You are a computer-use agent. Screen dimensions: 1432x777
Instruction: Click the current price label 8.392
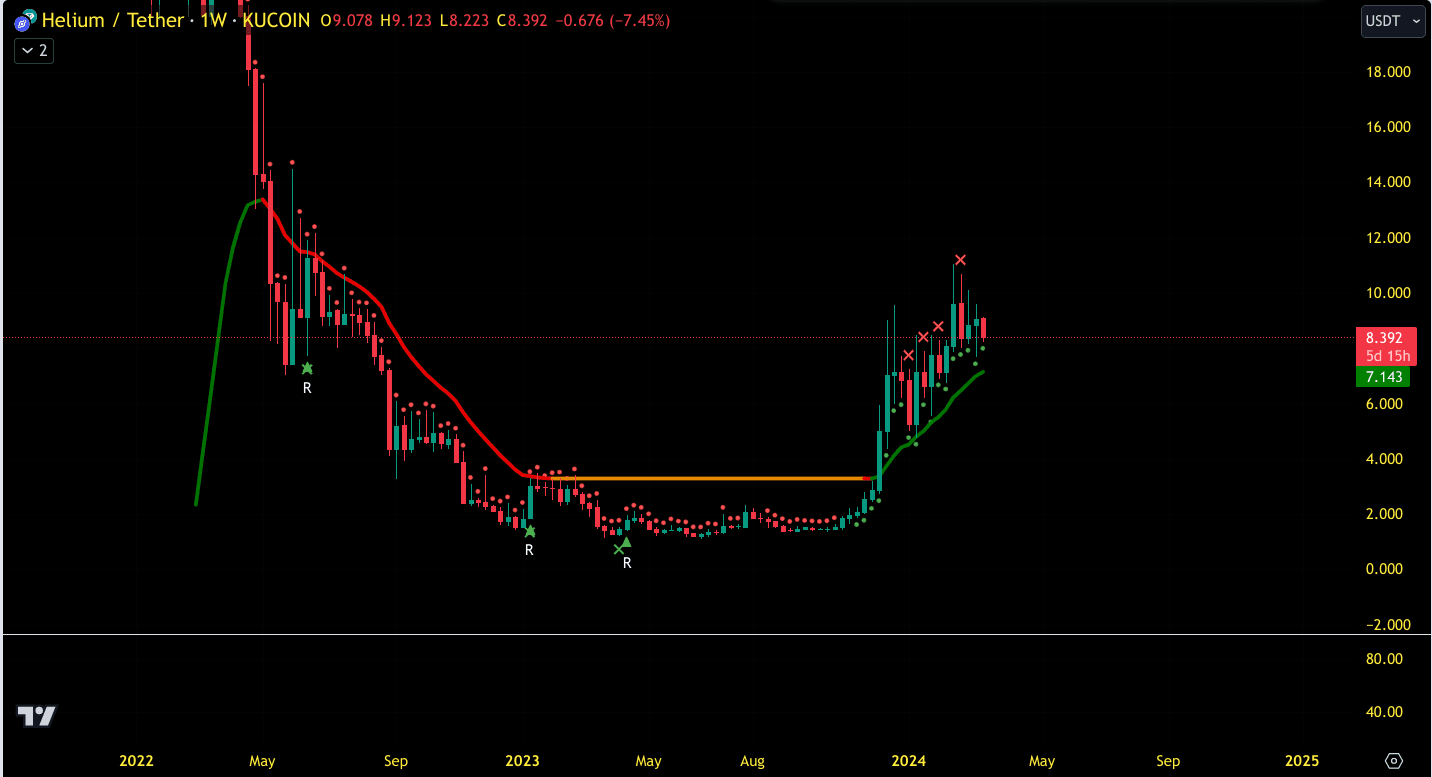tap(1385, 338)
